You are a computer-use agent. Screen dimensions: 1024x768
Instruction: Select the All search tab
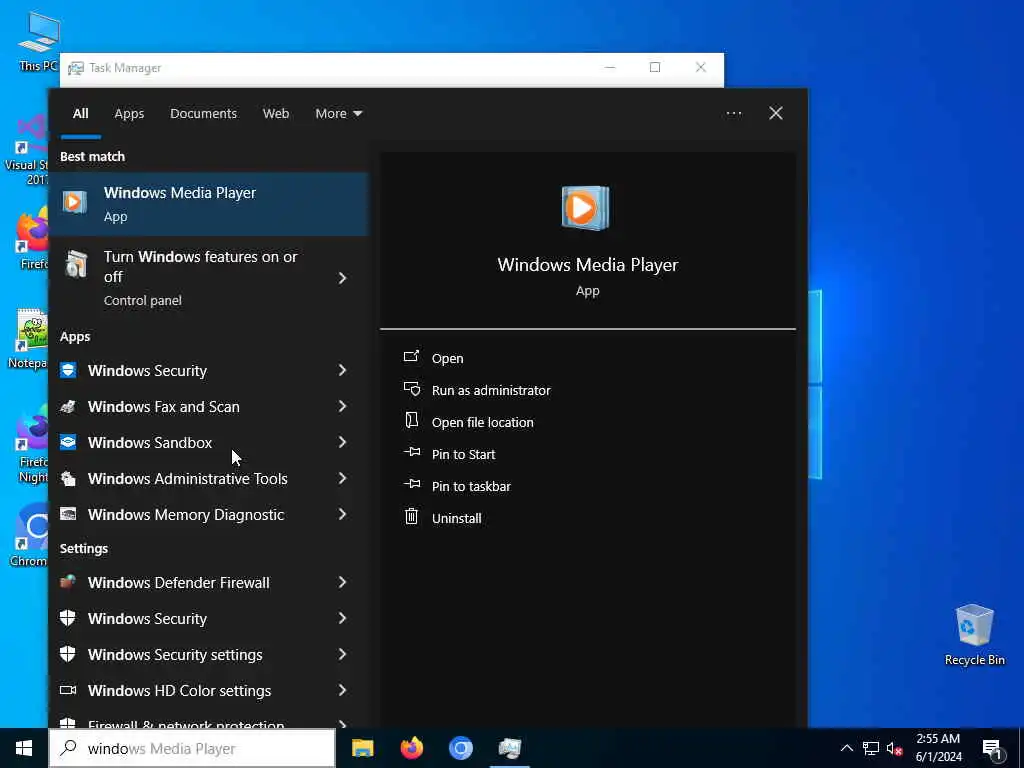pos(80,114)
